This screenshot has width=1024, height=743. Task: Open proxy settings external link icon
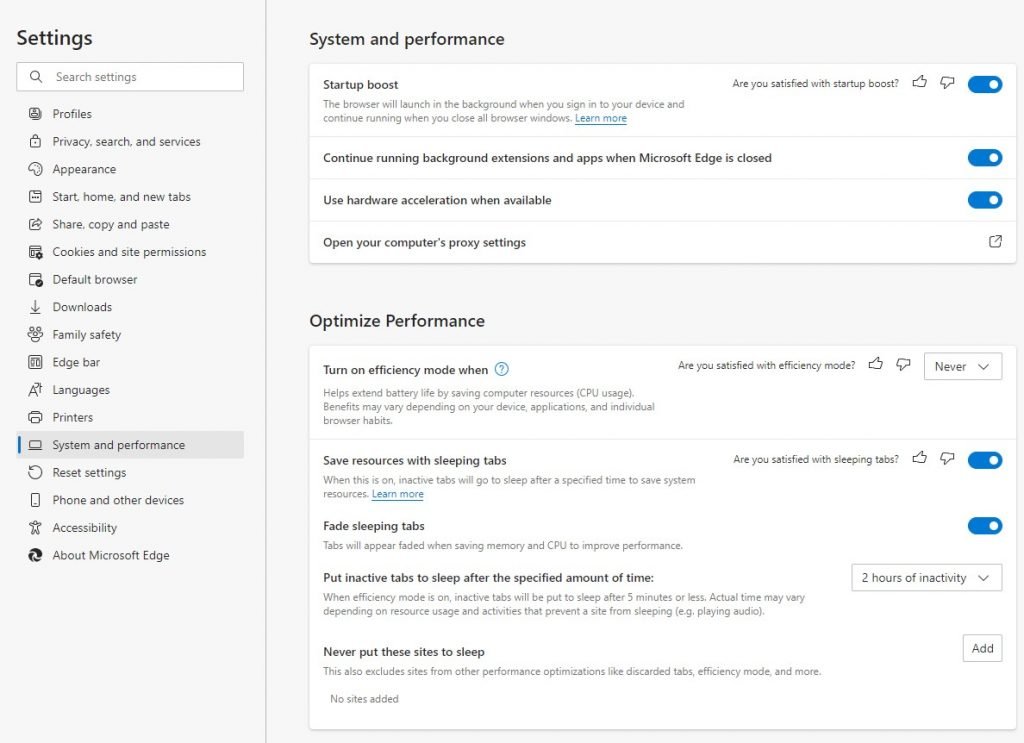pos(995,242)
